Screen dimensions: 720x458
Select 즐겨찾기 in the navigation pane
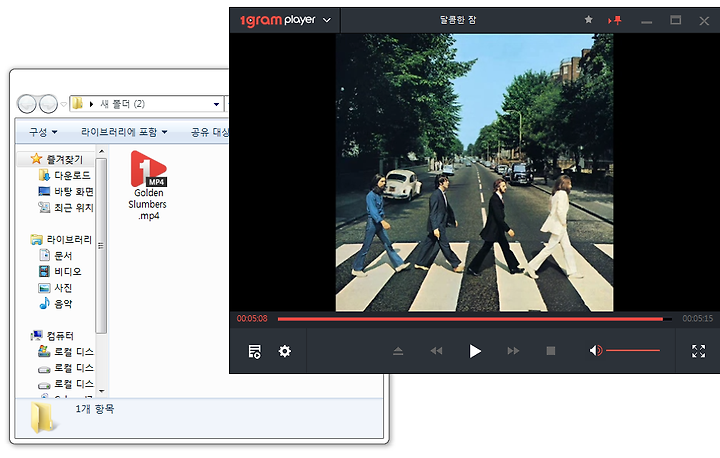[x=56, y=159]
